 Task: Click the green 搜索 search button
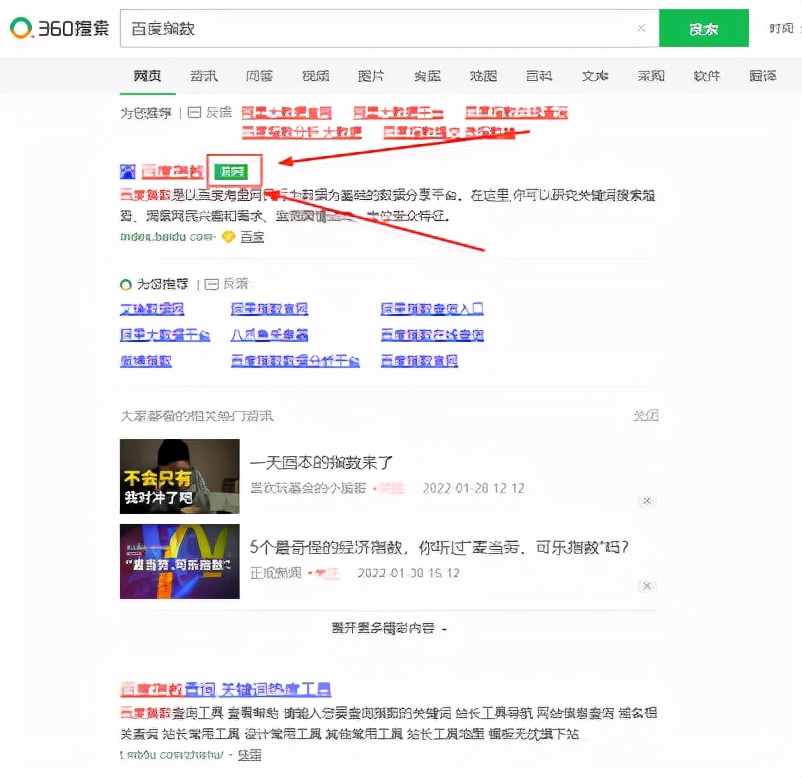coord(703,28)
